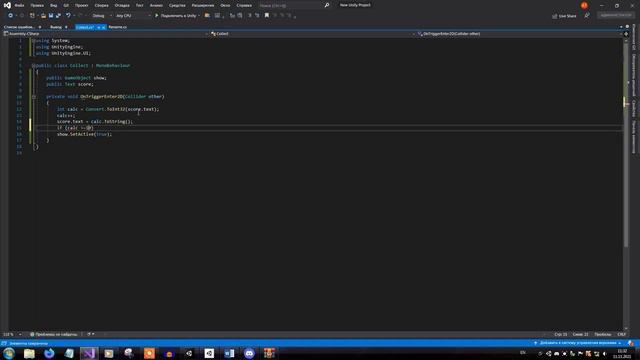
Task: Undo the last edit with toolbar arrow
Action: tap(68, 16)
